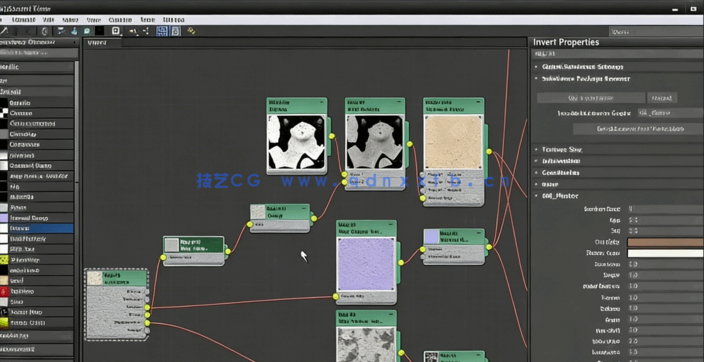Viewport: 704px width, 362px height.
Task: Open the off-white color swatch in Invert Properties
Action: [x=665, y=253]
